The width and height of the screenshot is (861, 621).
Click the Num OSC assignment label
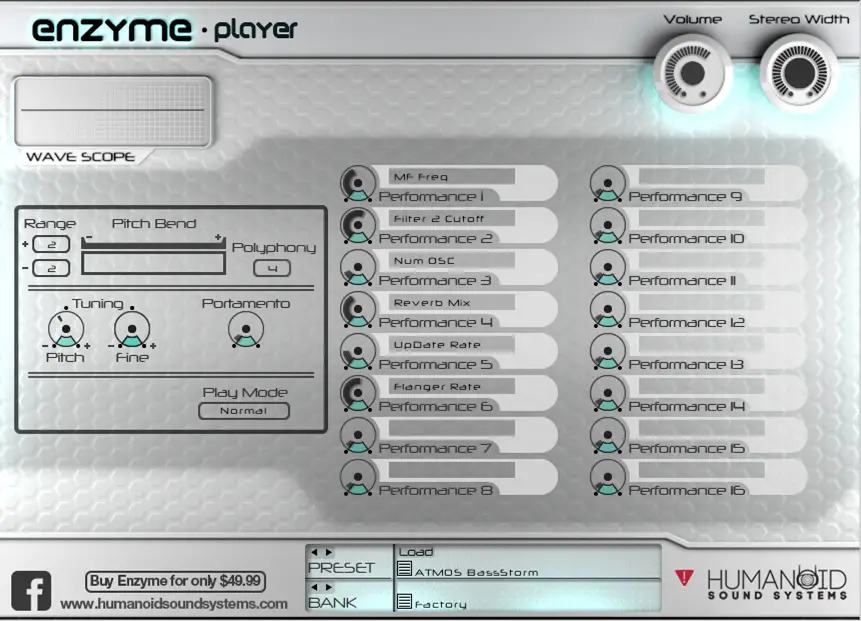[424, 261]
